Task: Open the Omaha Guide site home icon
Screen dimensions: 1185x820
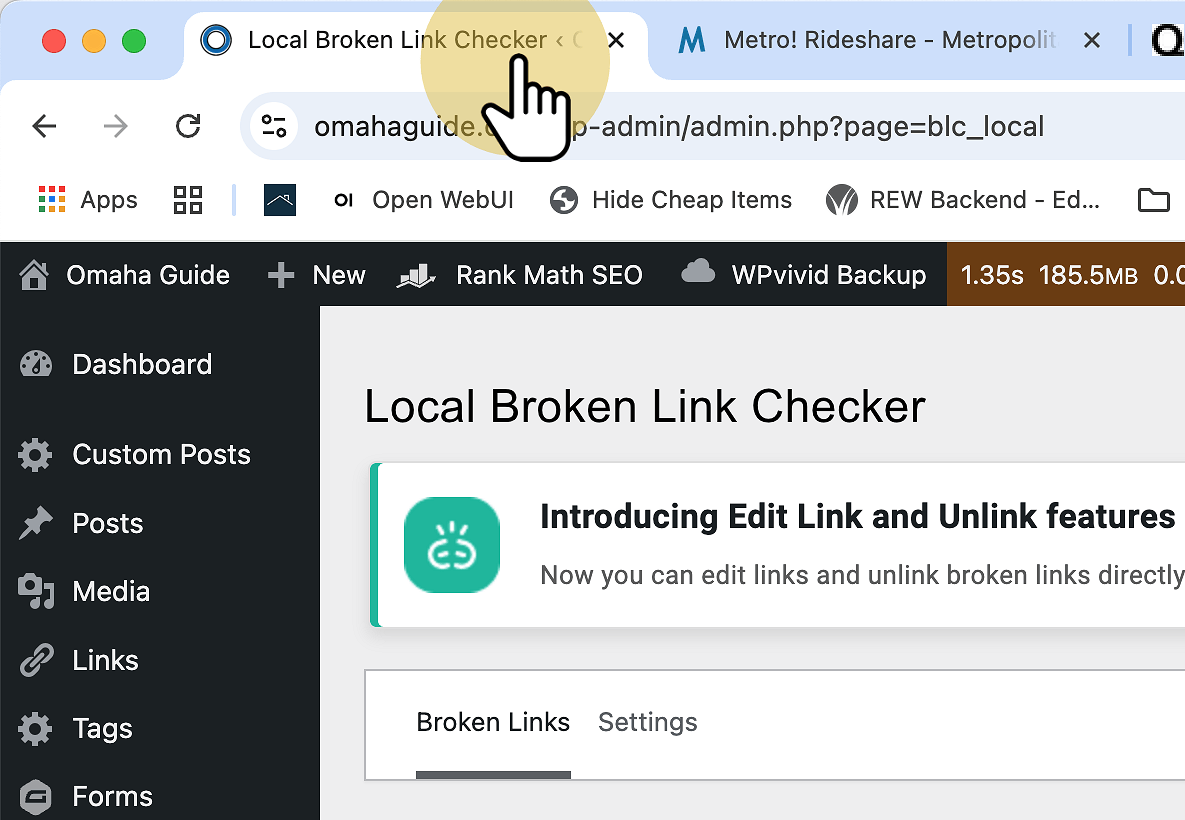Action: [33, 275]
